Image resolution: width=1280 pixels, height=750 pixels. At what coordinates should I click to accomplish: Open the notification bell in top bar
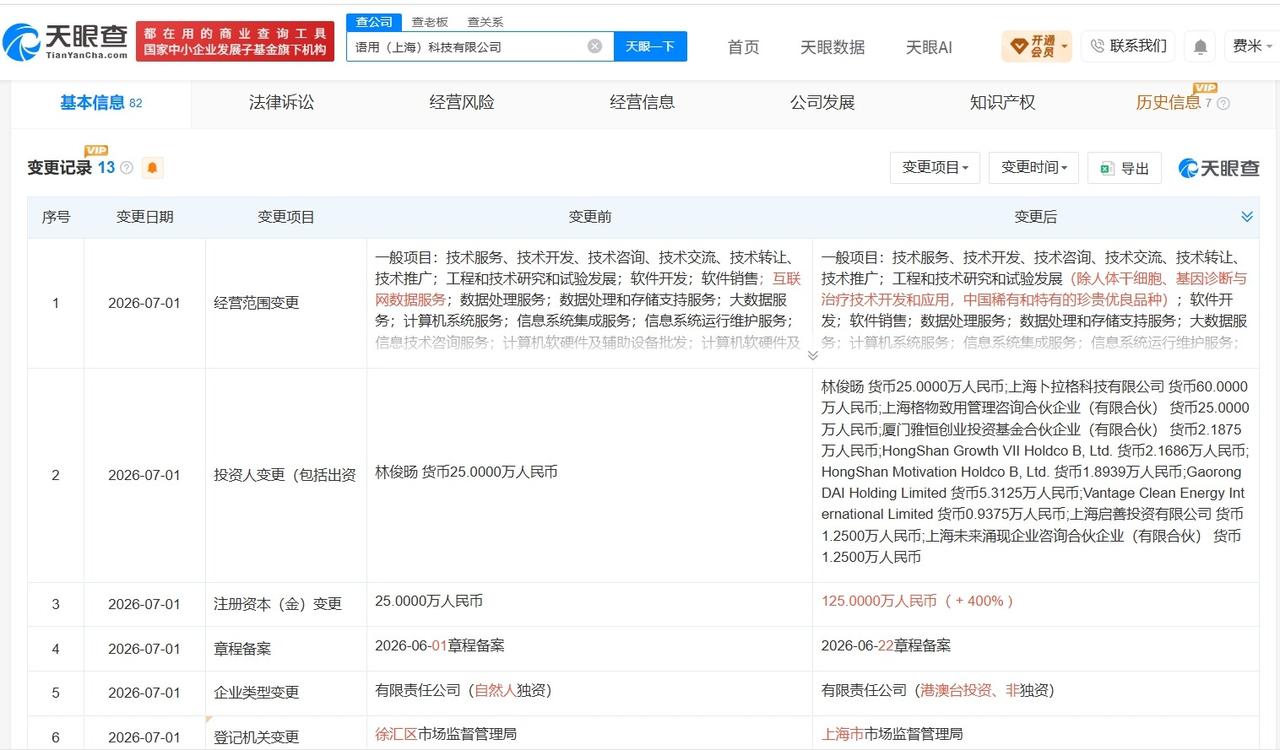pos(1200,46)
